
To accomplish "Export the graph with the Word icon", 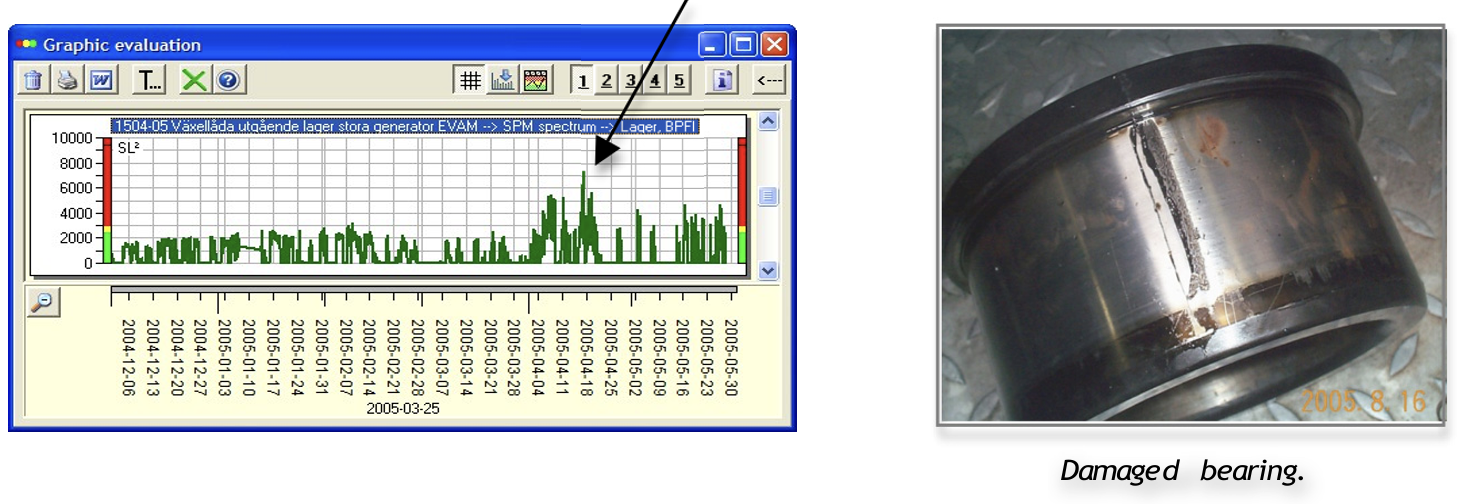I will (101, 80).
